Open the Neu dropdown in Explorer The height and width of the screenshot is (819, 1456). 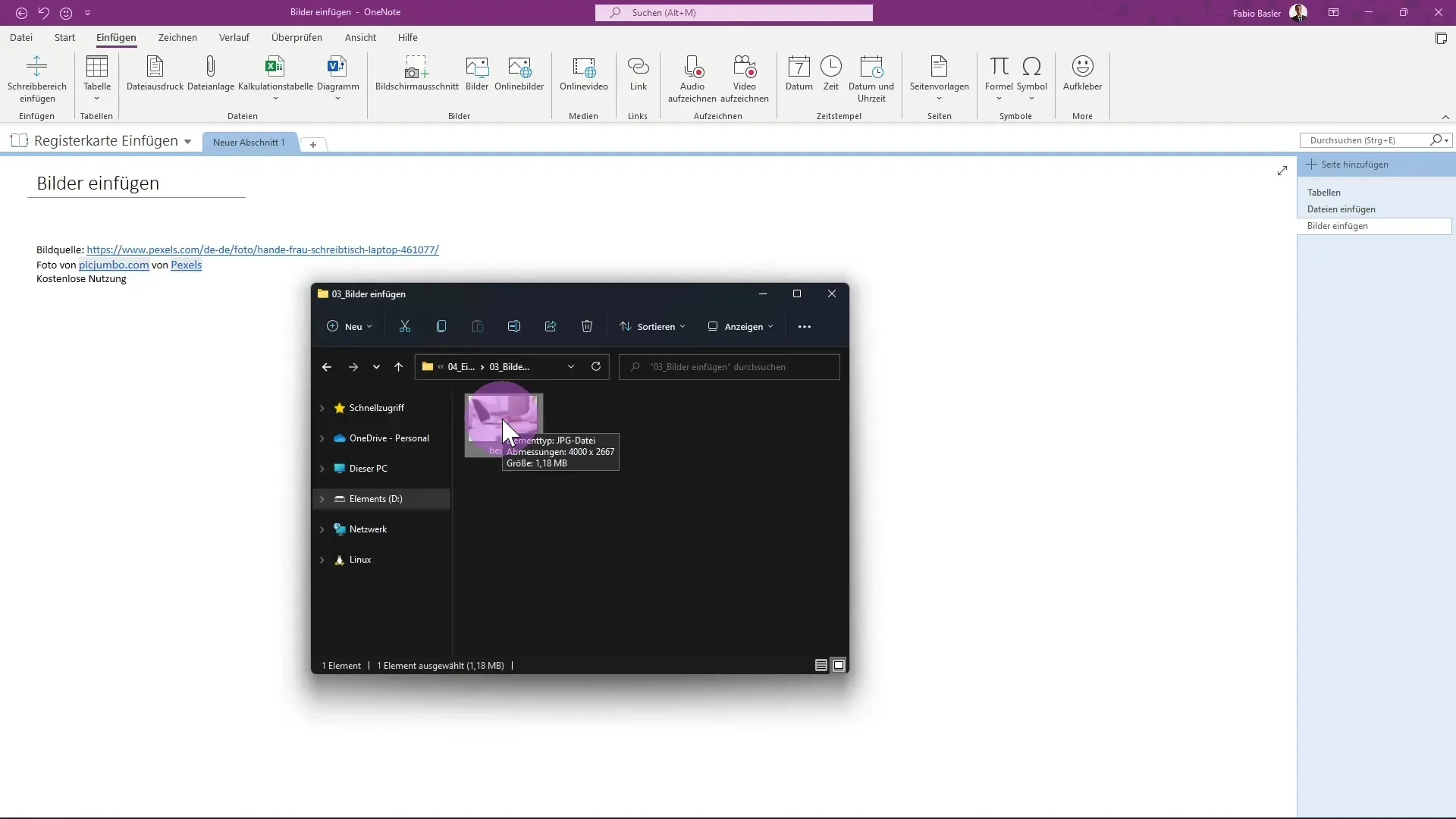(x=350, y=327)
